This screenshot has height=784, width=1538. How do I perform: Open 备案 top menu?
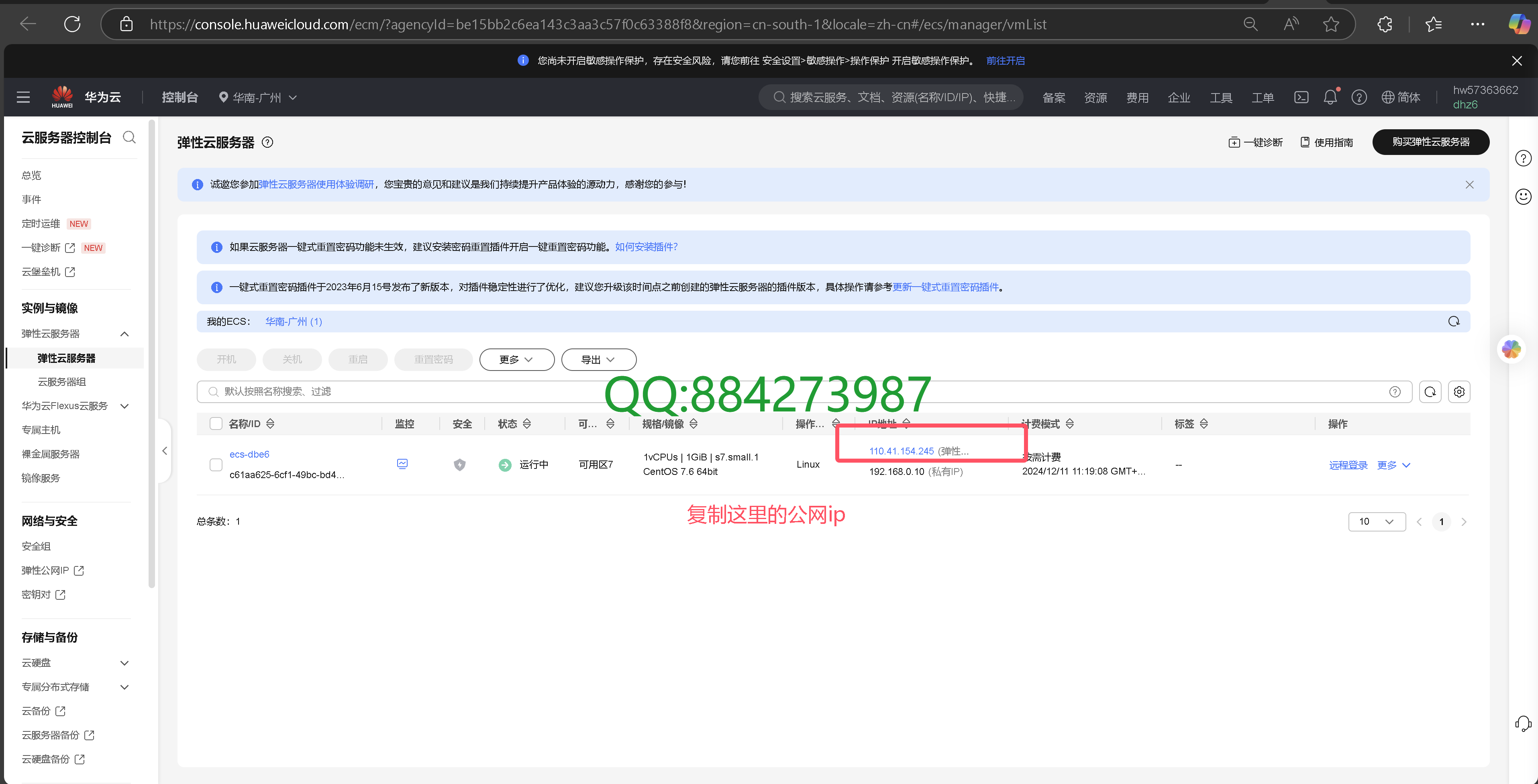pos(1054,97)
